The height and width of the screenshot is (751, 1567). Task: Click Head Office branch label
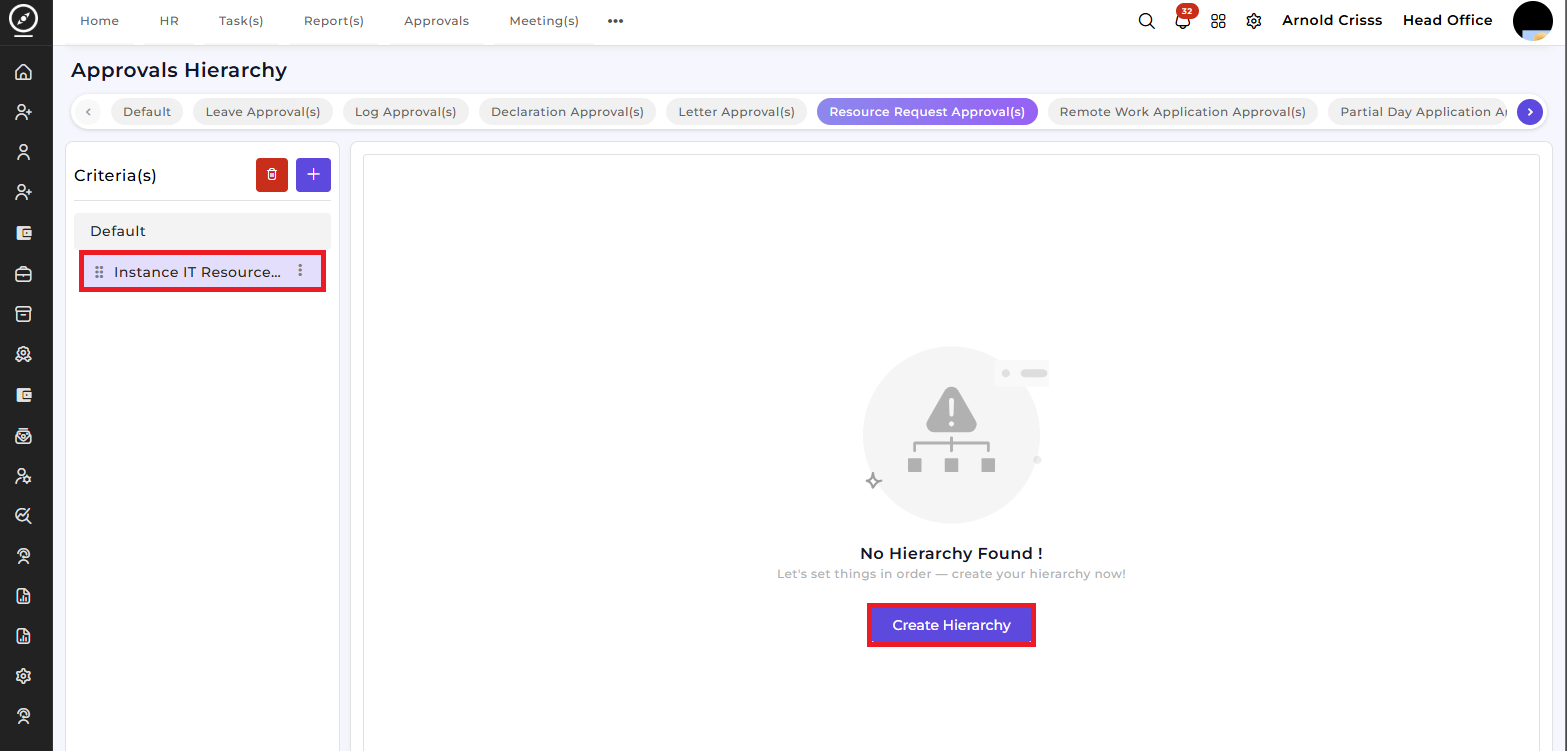pos(1447,20)
